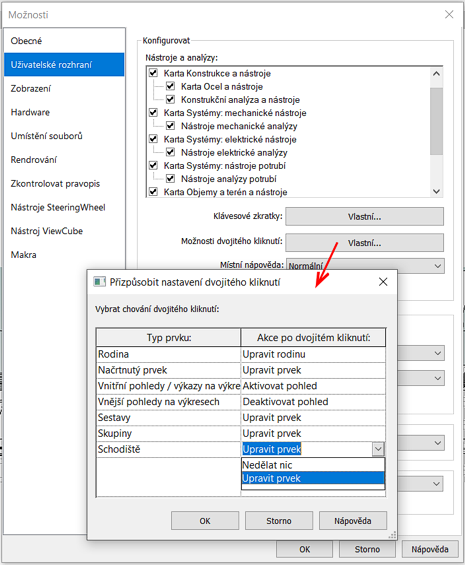Choose Nedělat nic from the dropdown list
The image size is (465, 565).
(x=313, y=465)
